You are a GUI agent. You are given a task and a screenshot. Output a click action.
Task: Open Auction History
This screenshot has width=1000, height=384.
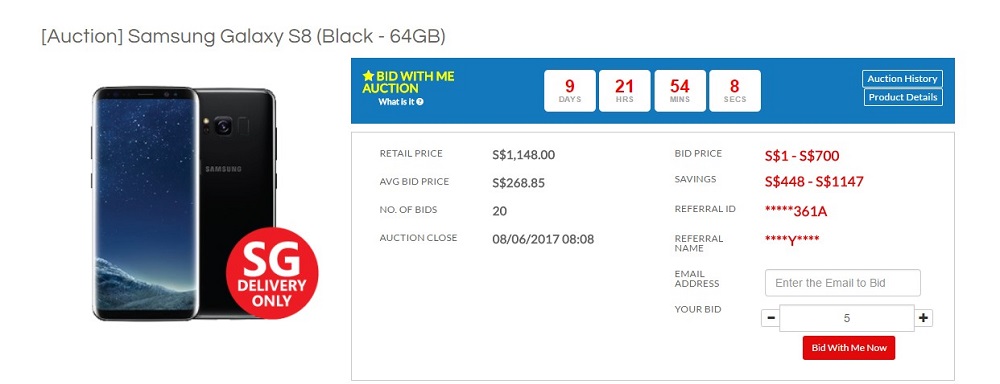902,78
